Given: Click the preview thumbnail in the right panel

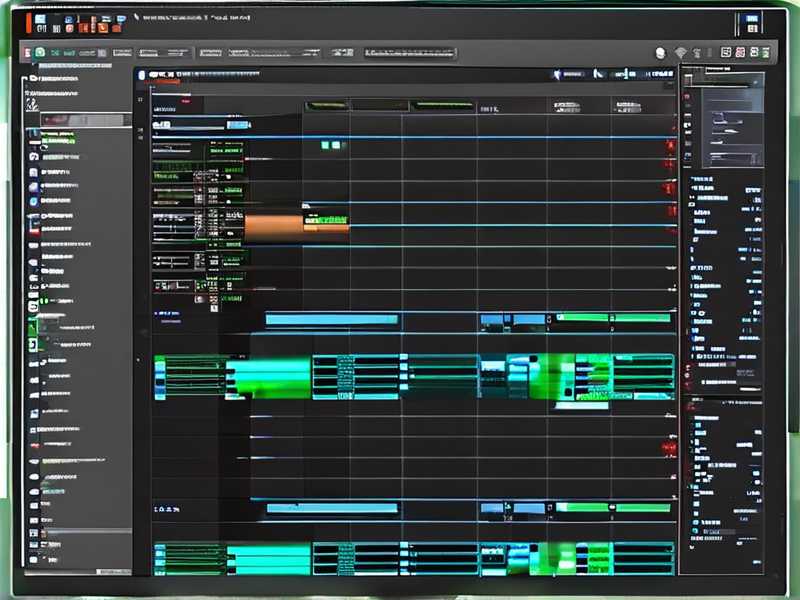Looking at the screenshot, I should click(x=733, y=118).
